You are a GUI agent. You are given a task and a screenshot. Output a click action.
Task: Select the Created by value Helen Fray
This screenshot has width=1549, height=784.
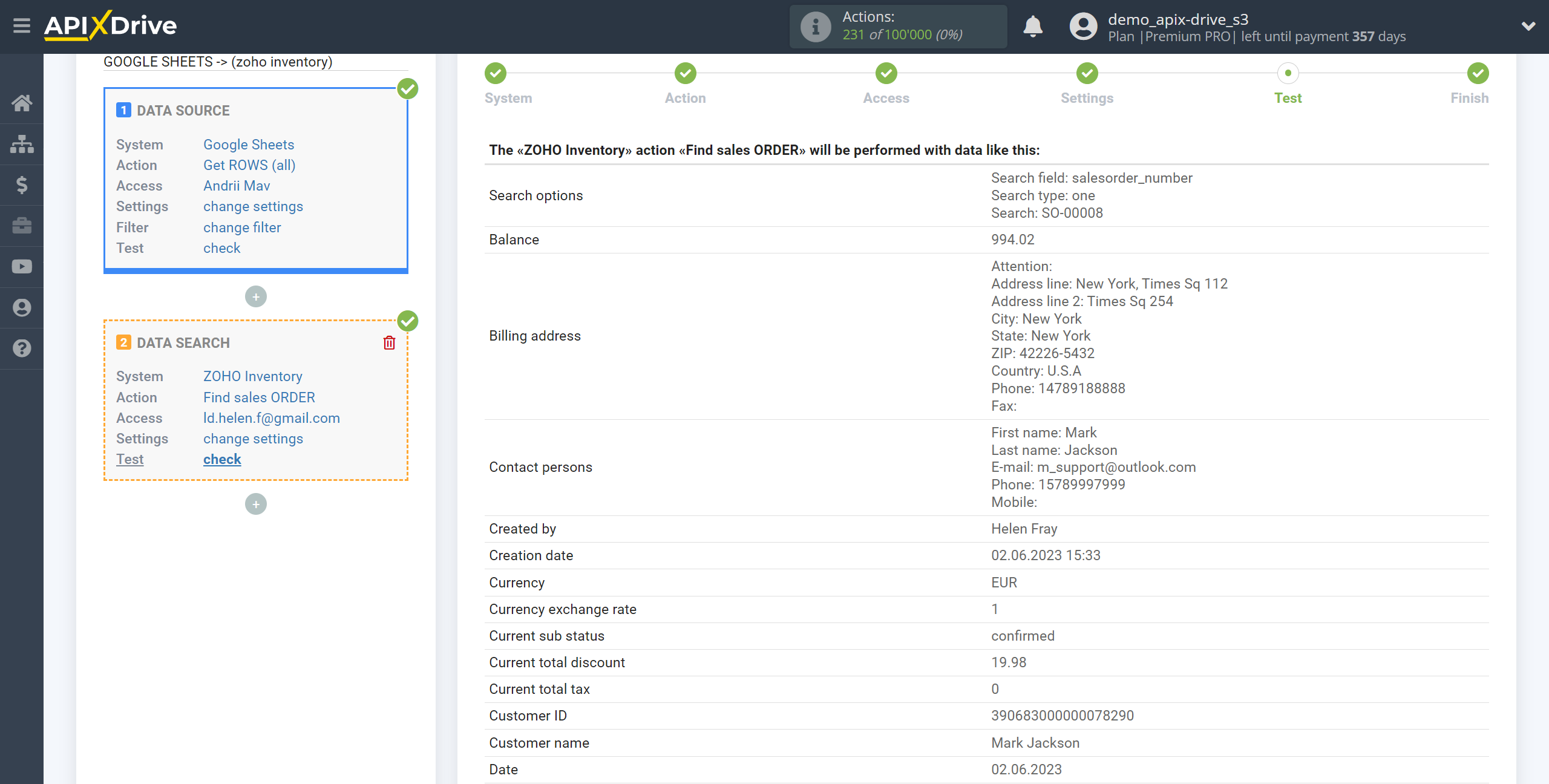point(1024,529)
